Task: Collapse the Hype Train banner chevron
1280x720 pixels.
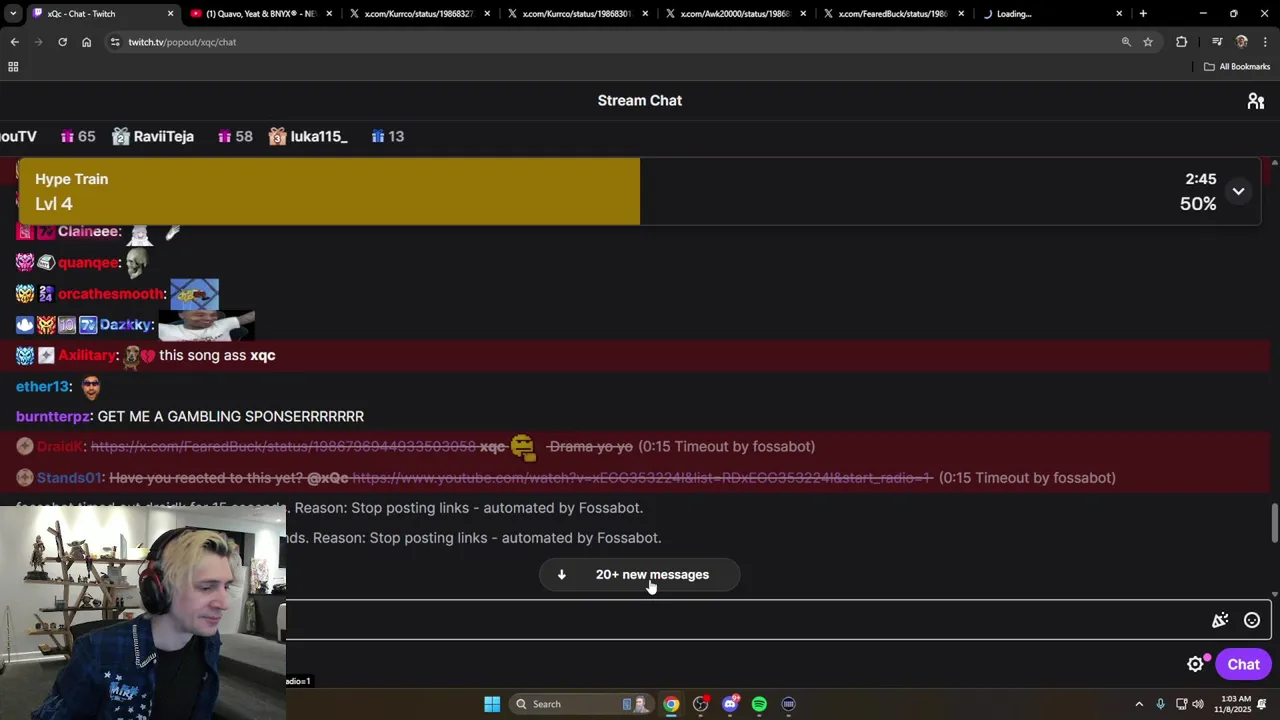Action: tap(1238, 191)
